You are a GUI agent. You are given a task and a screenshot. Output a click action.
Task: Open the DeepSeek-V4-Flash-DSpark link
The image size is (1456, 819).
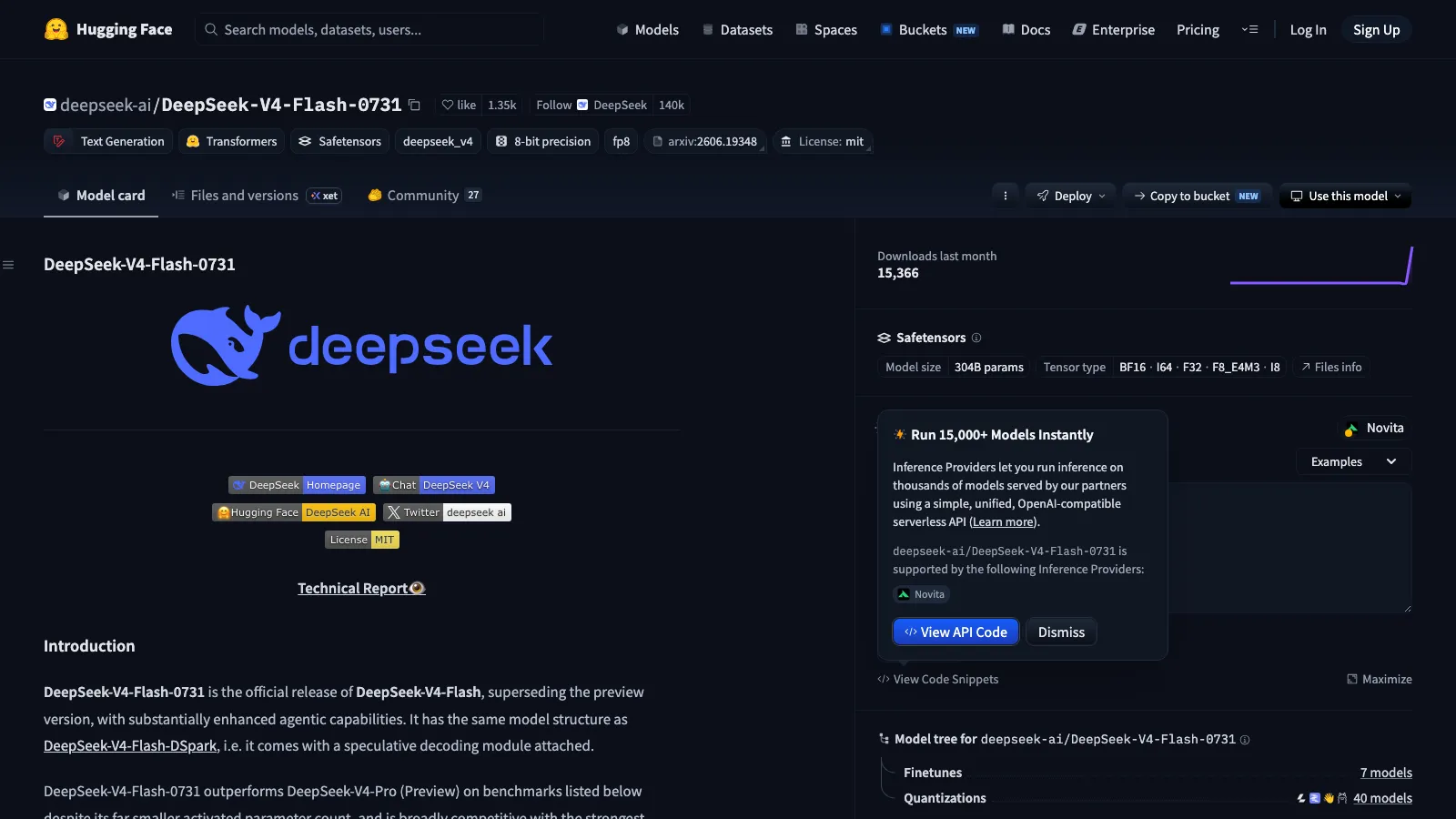coord(130,745)
